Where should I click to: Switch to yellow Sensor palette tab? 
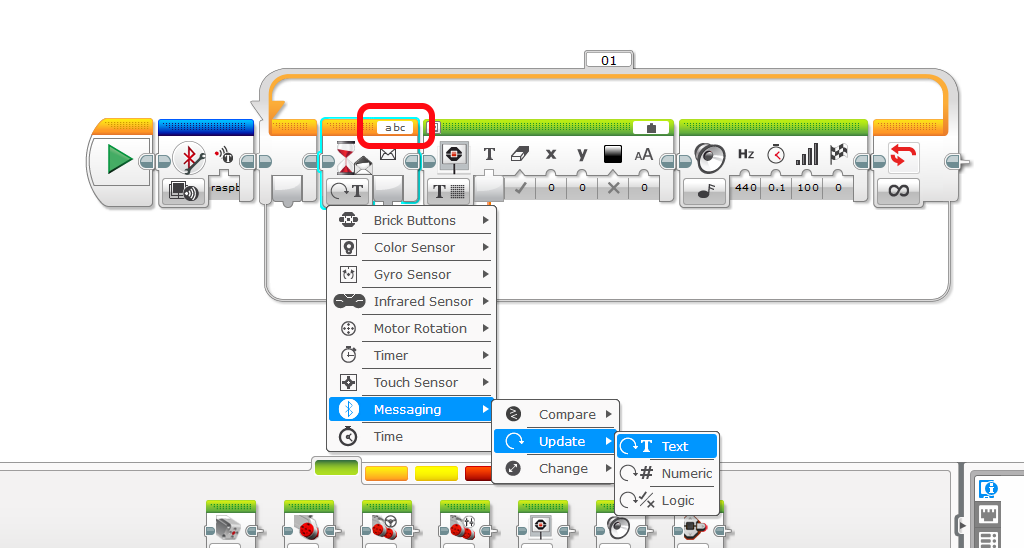tap(436, 473)
